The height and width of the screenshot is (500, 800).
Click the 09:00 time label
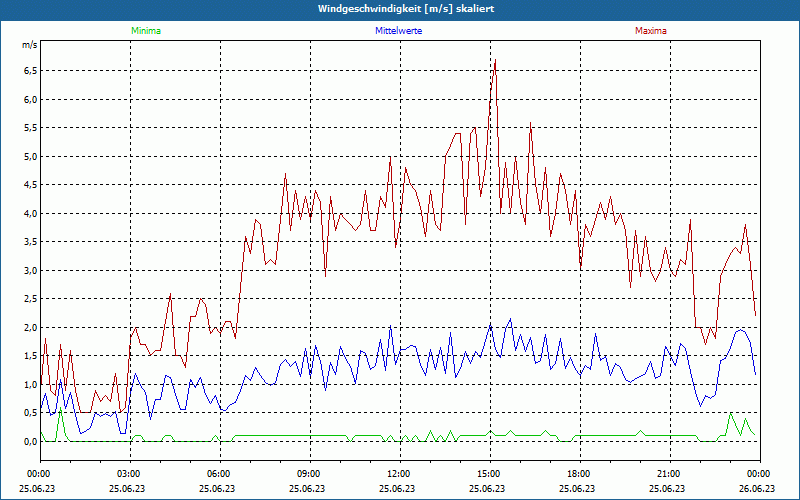pyautogui.click(x=310, y=474)
